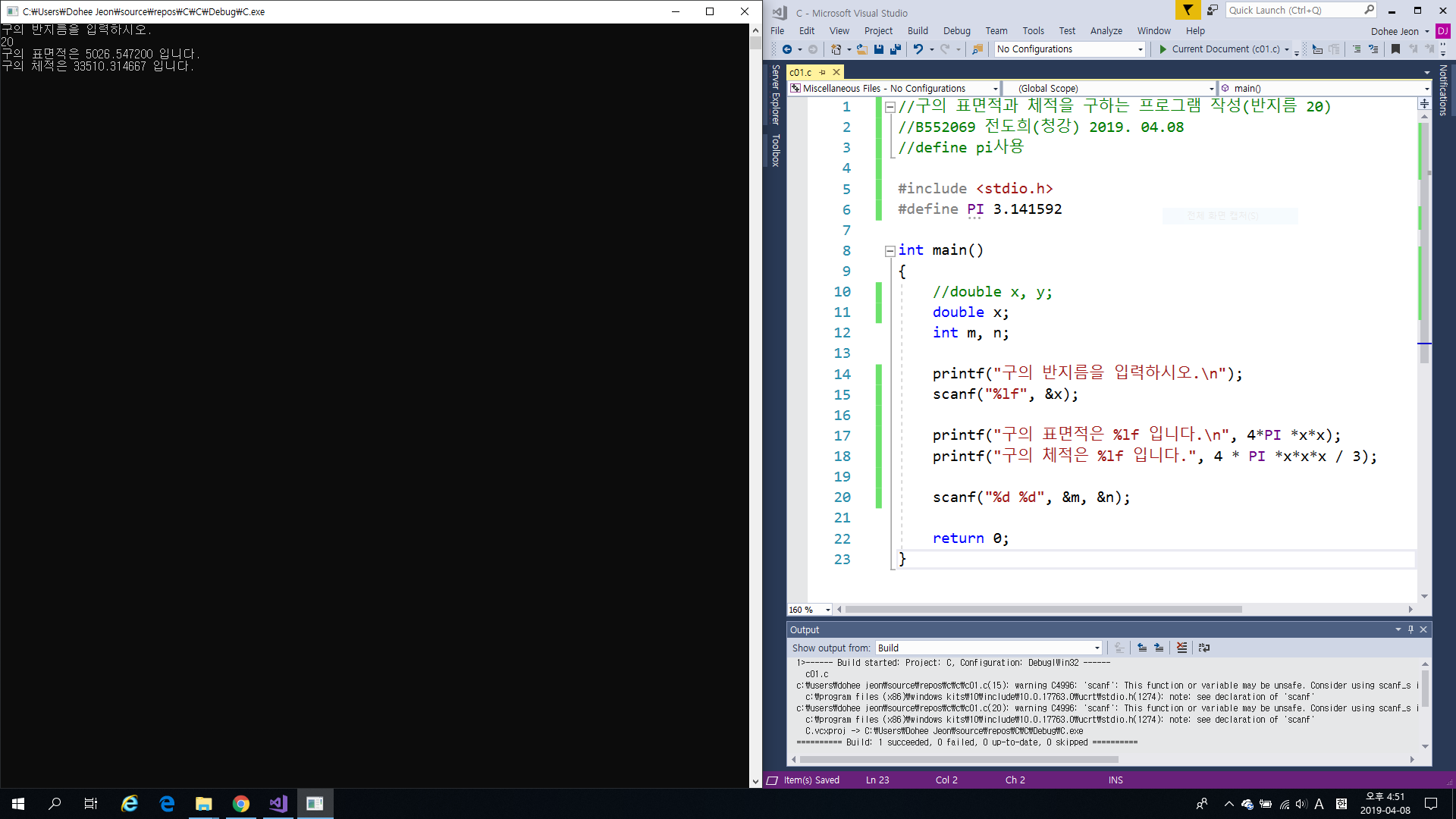This screenshot has width=1456, height=819.
Task: Click the Bookmark toolbar icon
Action: (x=1395, y=49)
